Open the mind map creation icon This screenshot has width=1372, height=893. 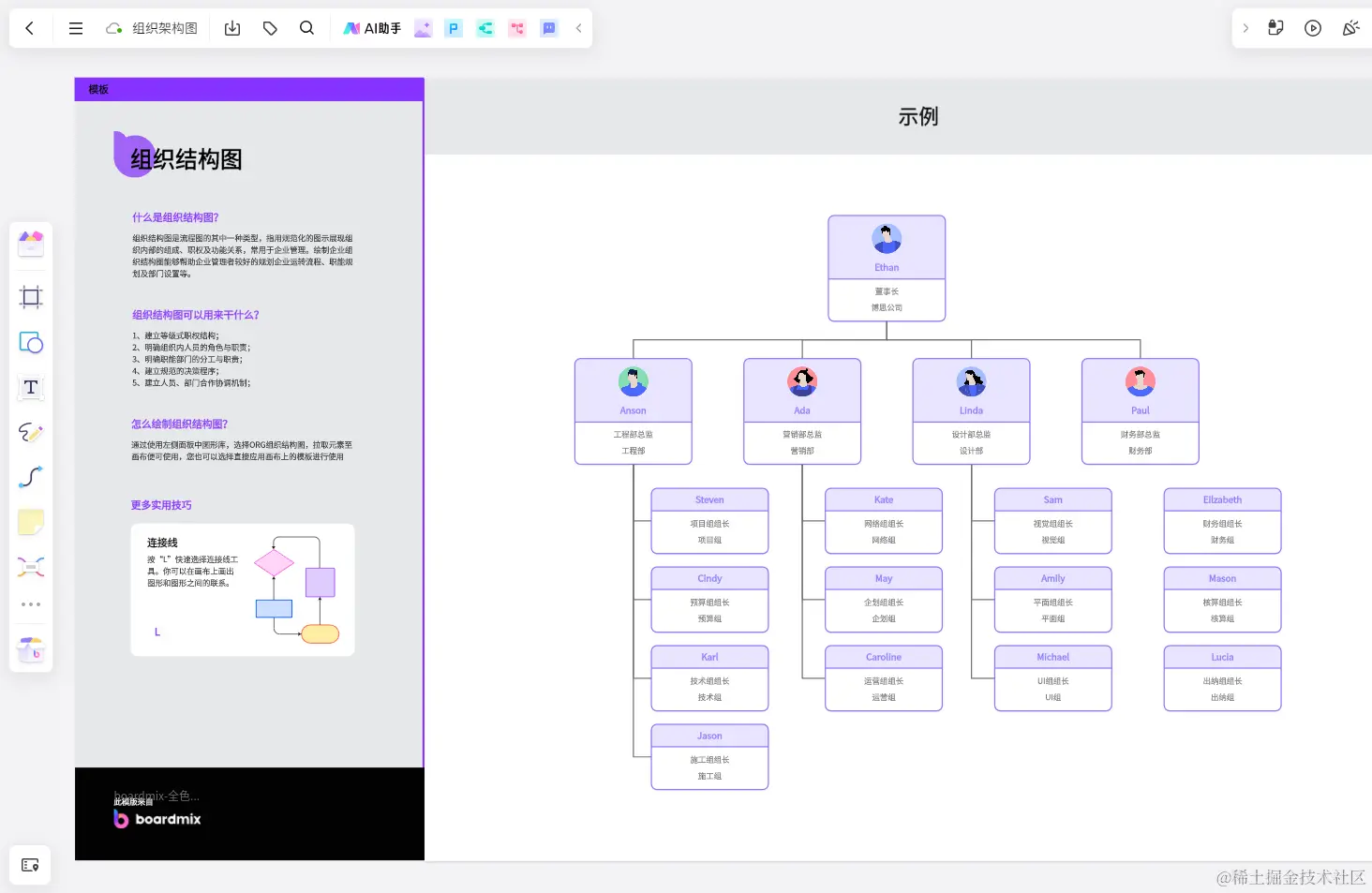[485, 28]
